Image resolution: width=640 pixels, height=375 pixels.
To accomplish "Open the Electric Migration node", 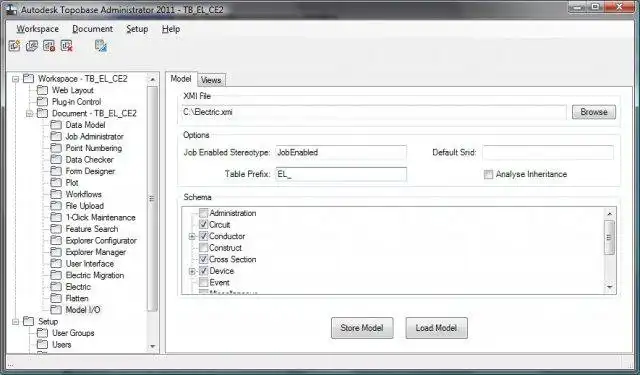I will click(x=95, y=275).
